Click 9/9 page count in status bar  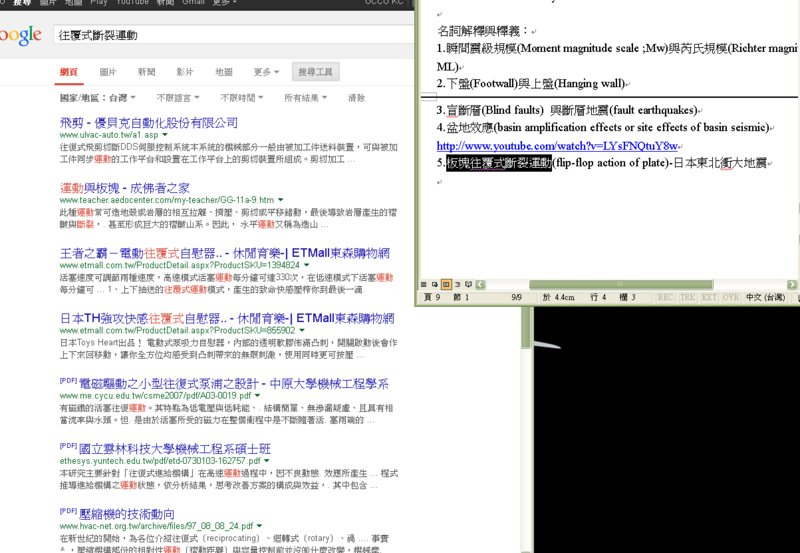pos(516,297)
